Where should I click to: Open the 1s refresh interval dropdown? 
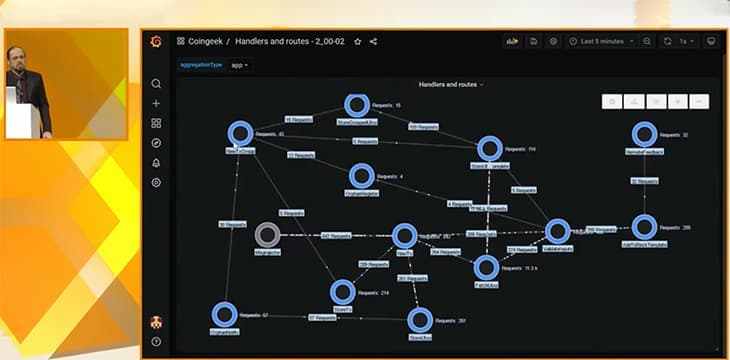[x=686, y=41]
